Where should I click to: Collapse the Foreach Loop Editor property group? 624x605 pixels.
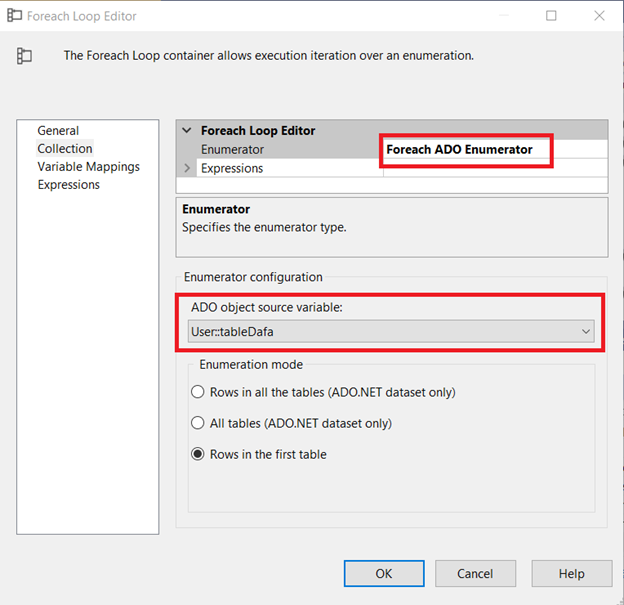click(187, 131)
